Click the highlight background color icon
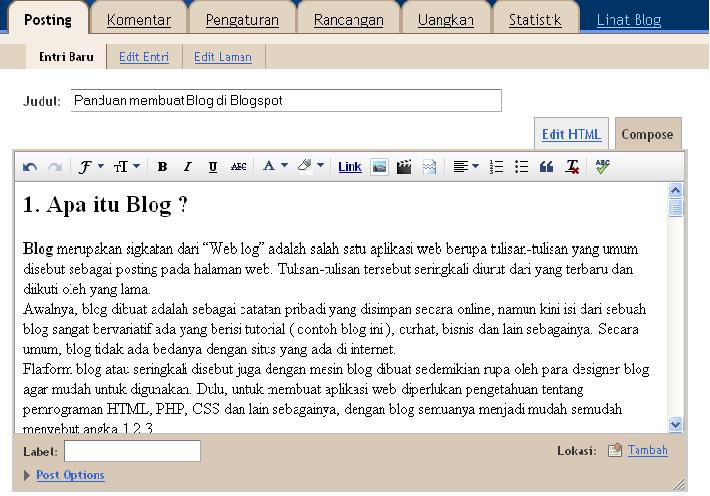The width and height of the screenshot is (710, 496). point(305,166)
